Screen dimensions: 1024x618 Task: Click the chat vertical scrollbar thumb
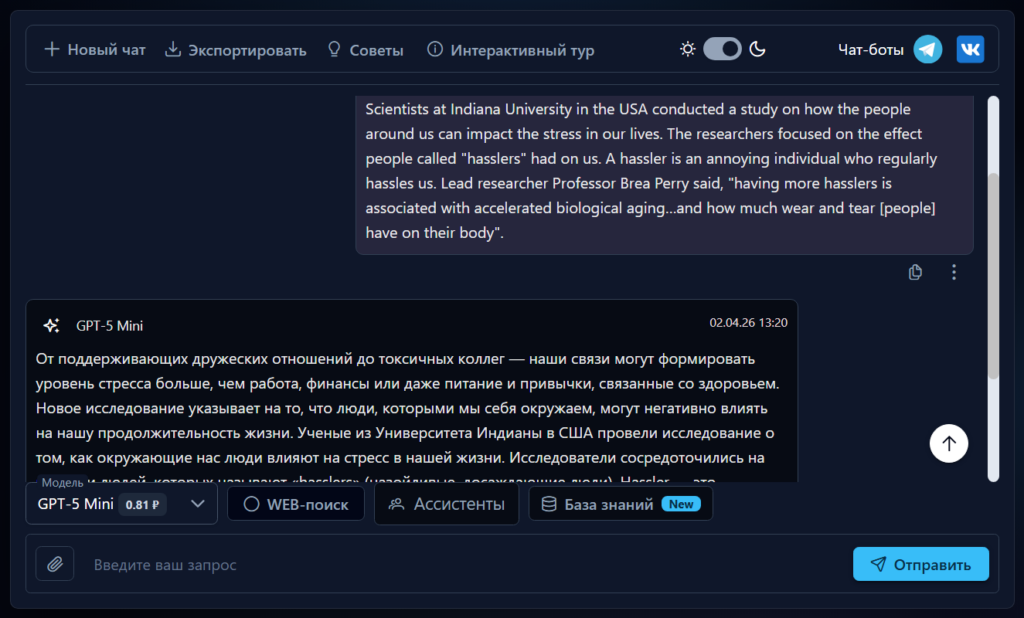pyautogui.click(x=993, y=274)
